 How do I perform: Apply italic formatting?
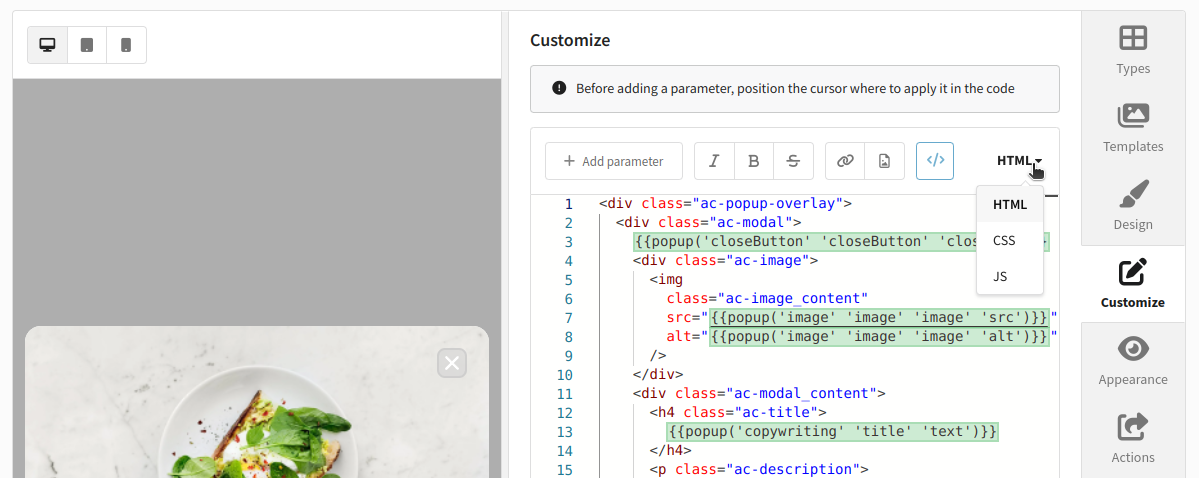[714, 161]
